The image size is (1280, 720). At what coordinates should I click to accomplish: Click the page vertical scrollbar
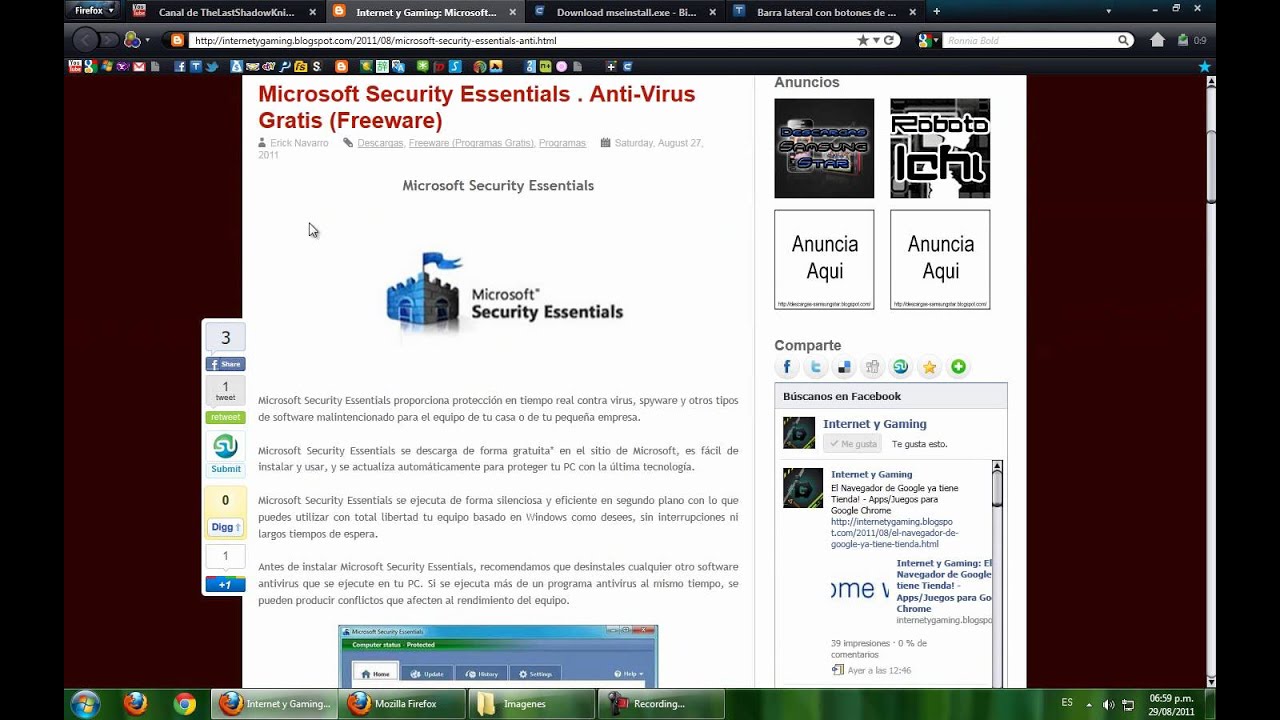1210,380
